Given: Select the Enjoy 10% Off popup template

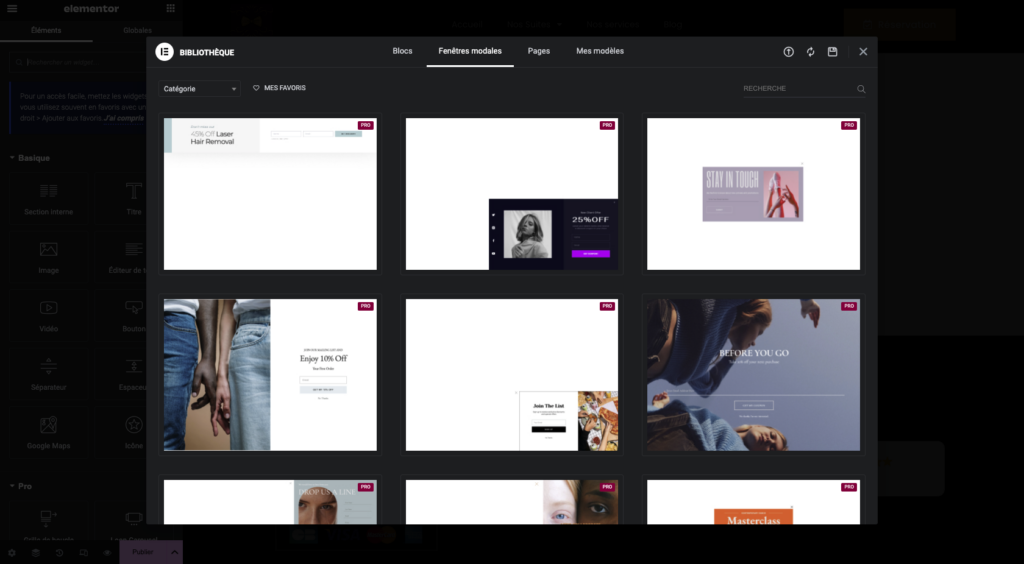Looking at the screenshot, I should tap(270, 375).
